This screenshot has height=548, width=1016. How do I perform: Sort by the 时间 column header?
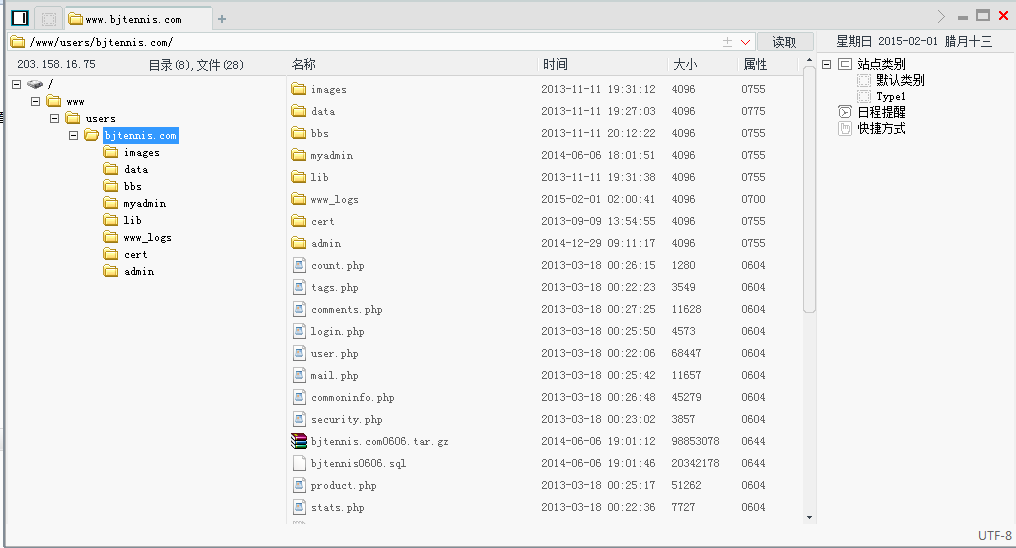pyautogui.click(x=555, y=64)
